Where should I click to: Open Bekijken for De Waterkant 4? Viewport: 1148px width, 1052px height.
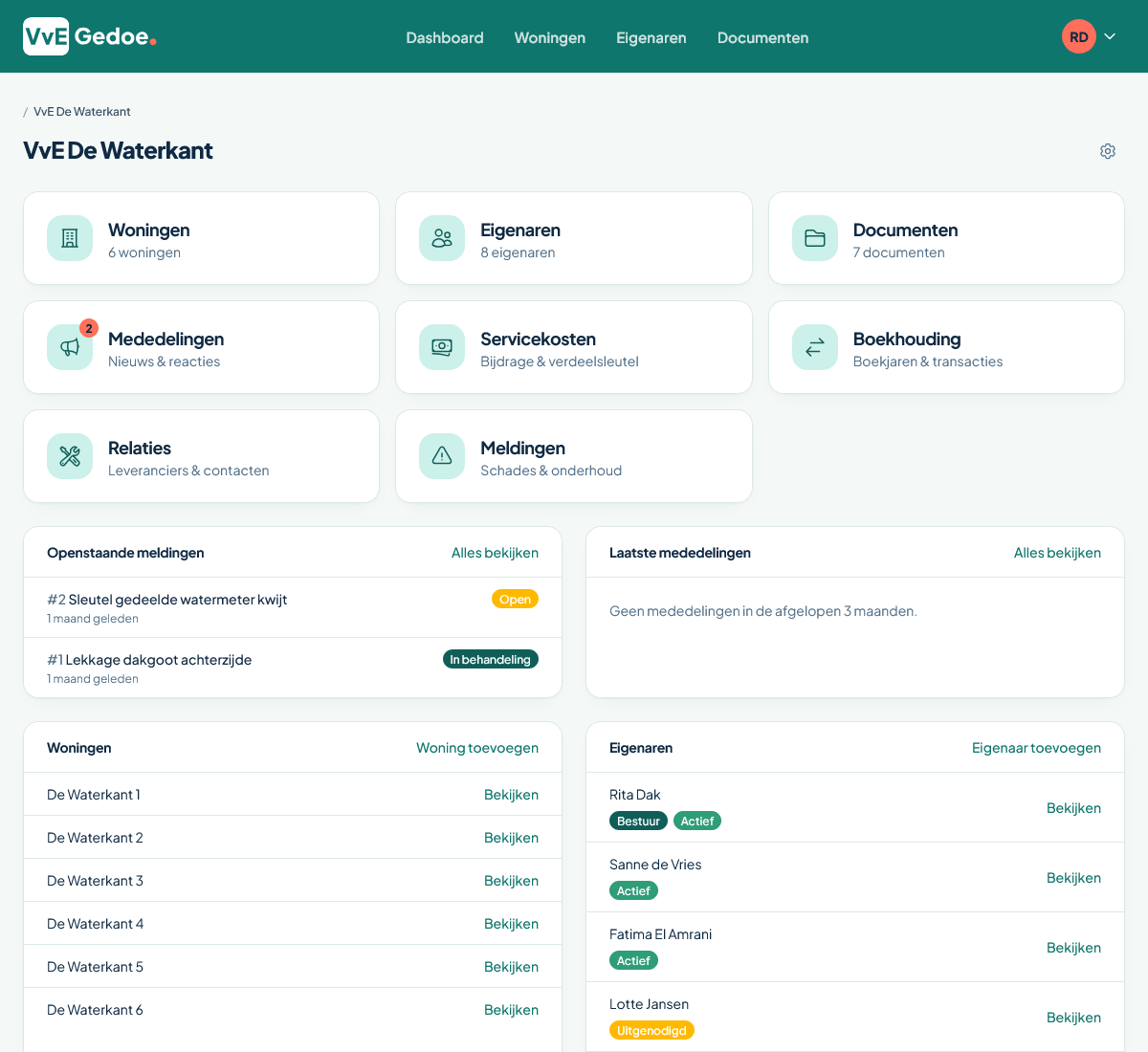coord(511,924)
